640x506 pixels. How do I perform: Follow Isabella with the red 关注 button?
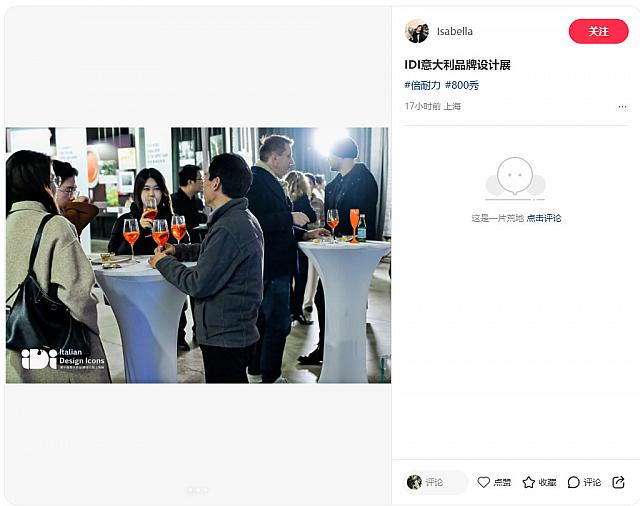point(598,31)
